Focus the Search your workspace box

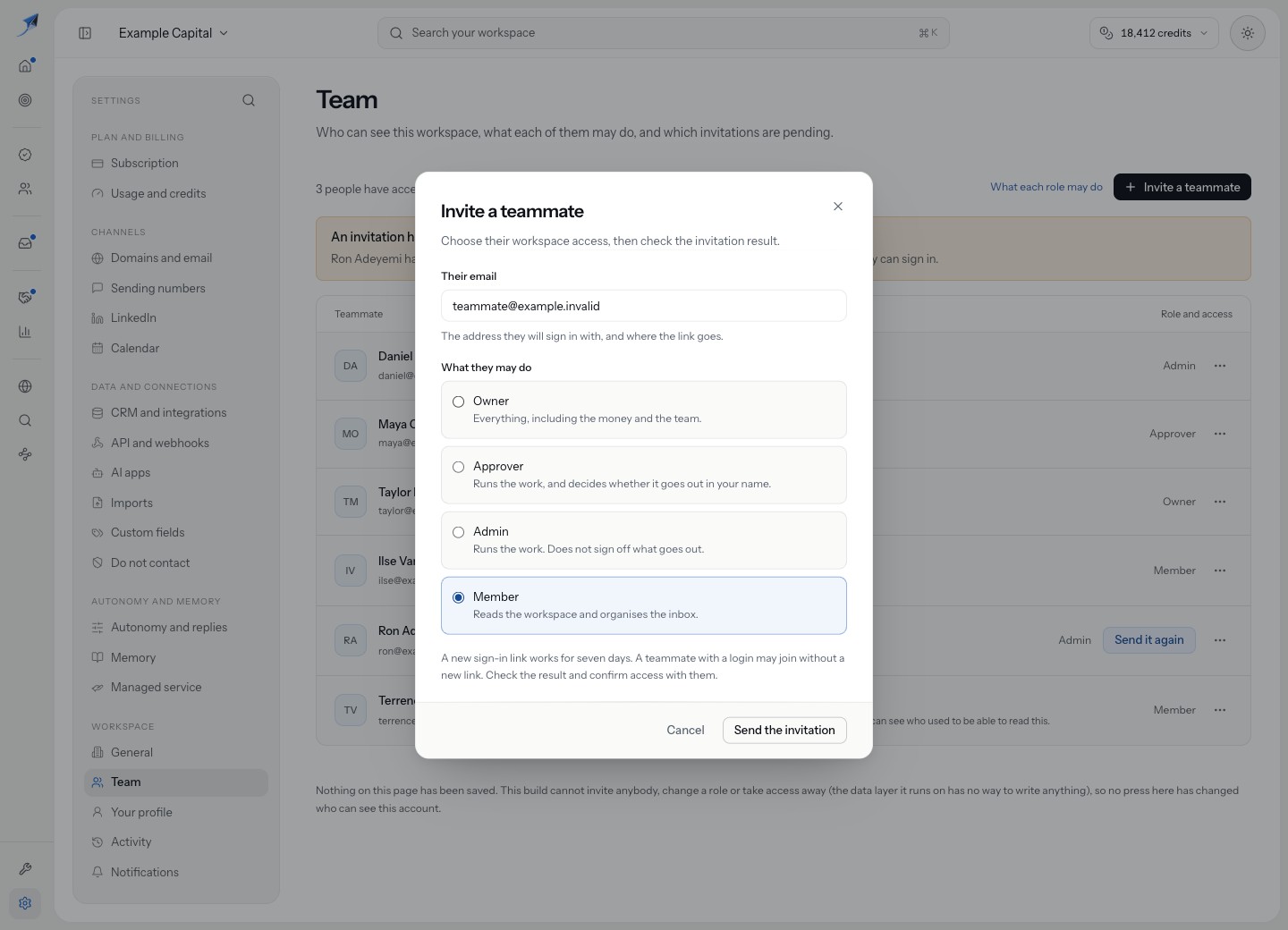(x=664, y=33)
